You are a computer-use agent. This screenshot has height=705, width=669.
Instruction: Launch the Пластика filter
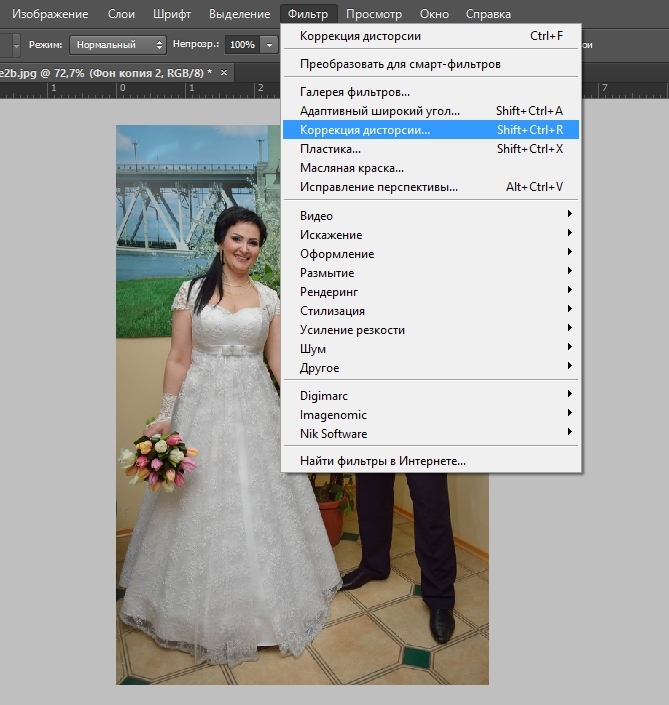coord(330,149)
